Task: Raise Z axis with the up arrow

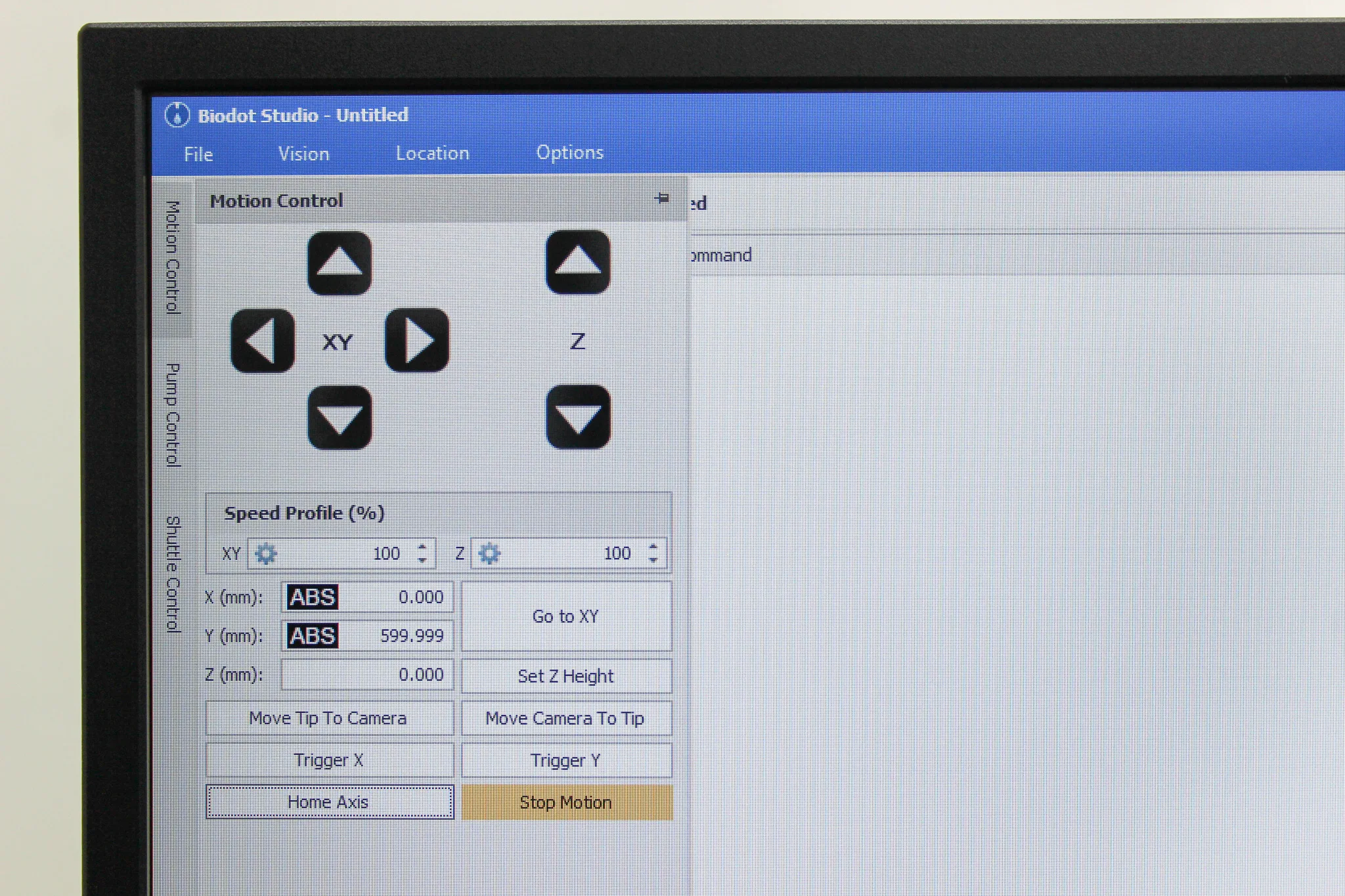Action: point(578,262)
